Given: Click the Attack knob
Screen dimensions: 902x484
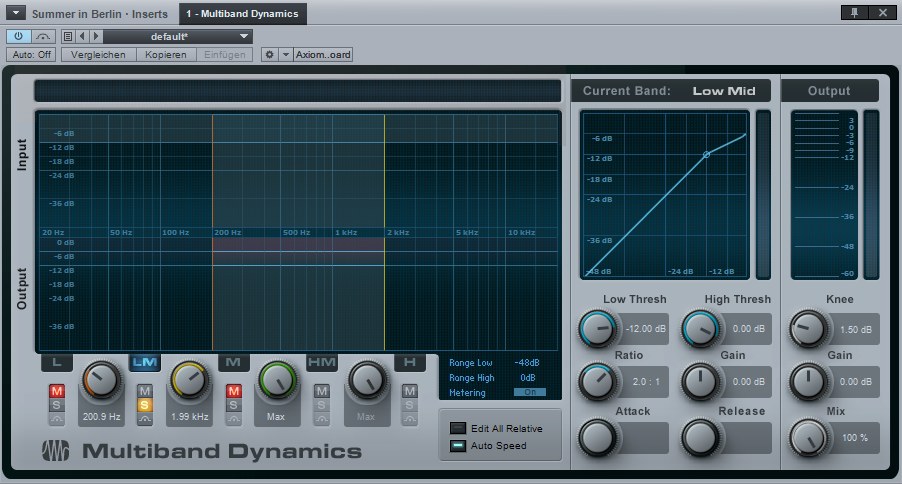Looking at the screenshot, I should tap(598, 437).
